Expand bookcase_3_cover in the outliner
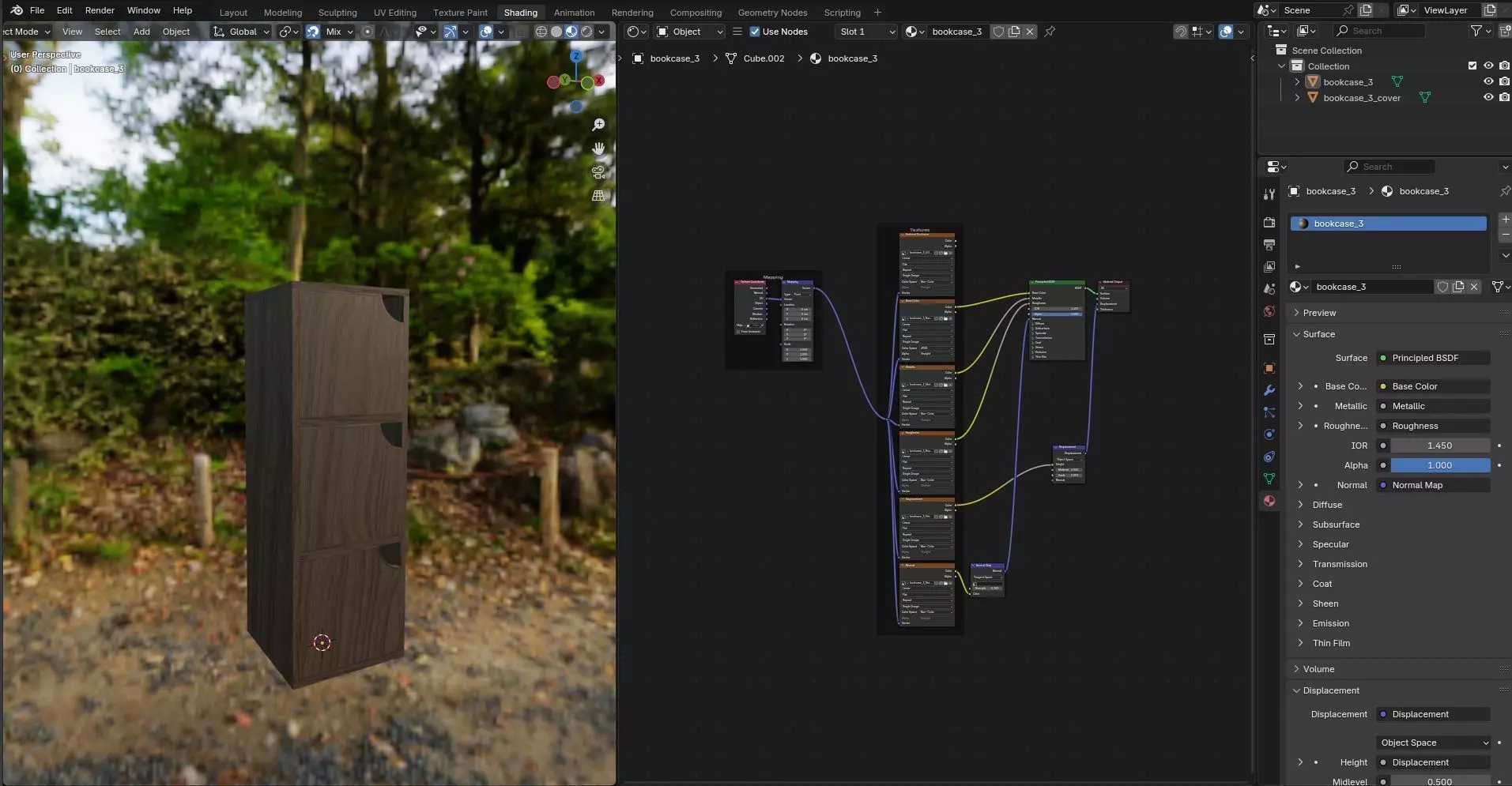 click(1297, 98)
